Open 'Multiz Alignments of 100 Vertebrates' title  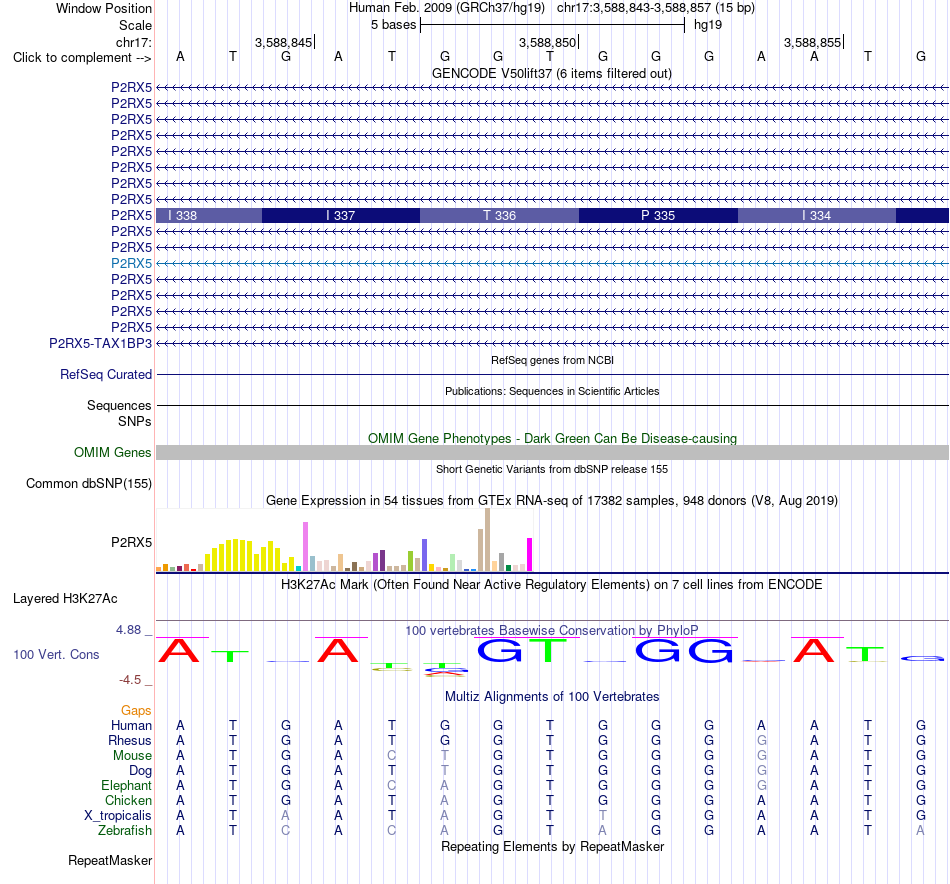pyautogui.click(x=552, y=696)
